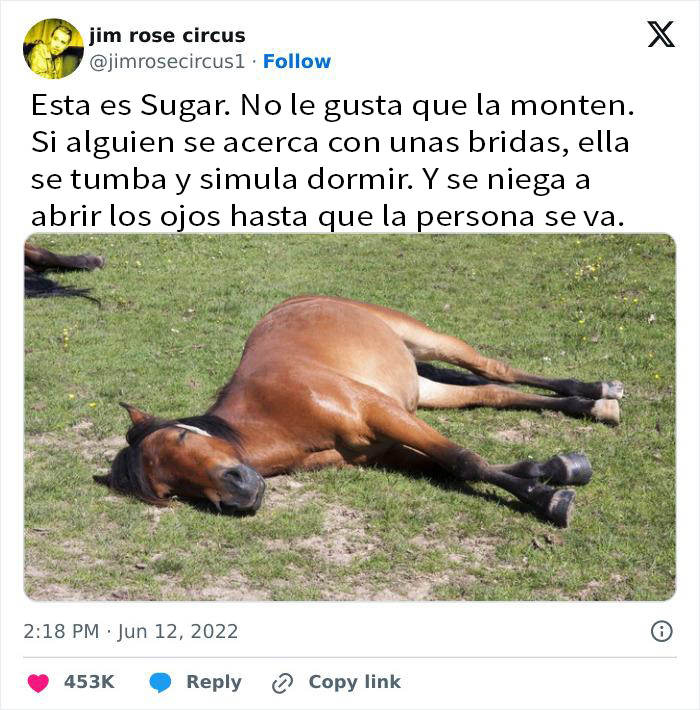This screenshot has height=710, width=700.
Task: Click the Reply label
Action: [214, 682]
